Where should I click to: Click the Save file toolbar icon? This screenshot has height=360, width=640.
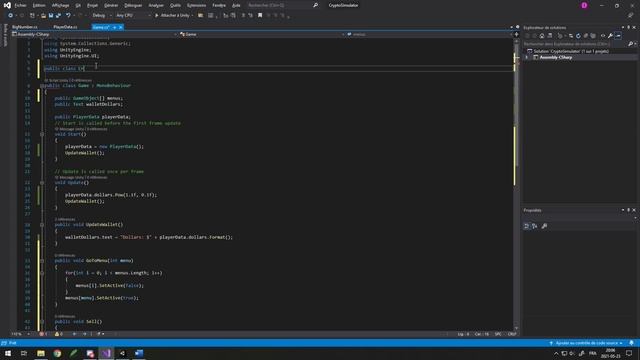51,16
